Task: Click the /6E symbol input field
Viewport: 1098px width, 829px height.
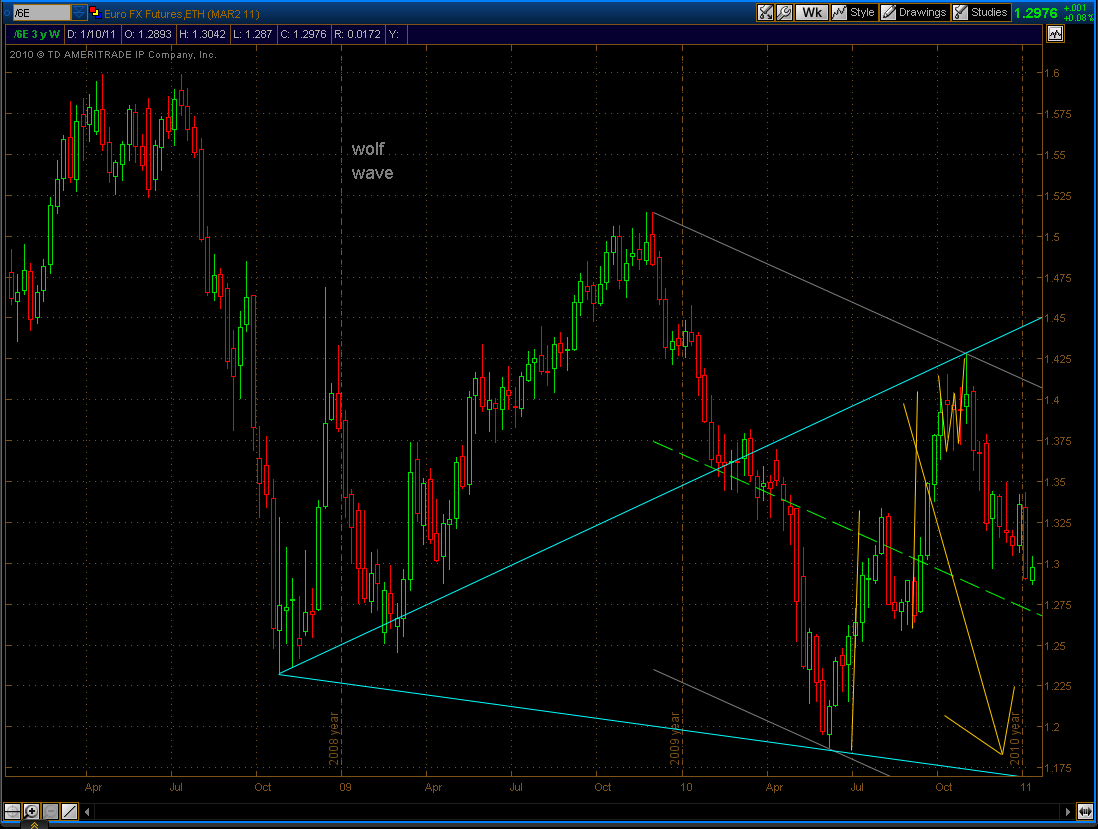Action: click(x=42, y=13)
